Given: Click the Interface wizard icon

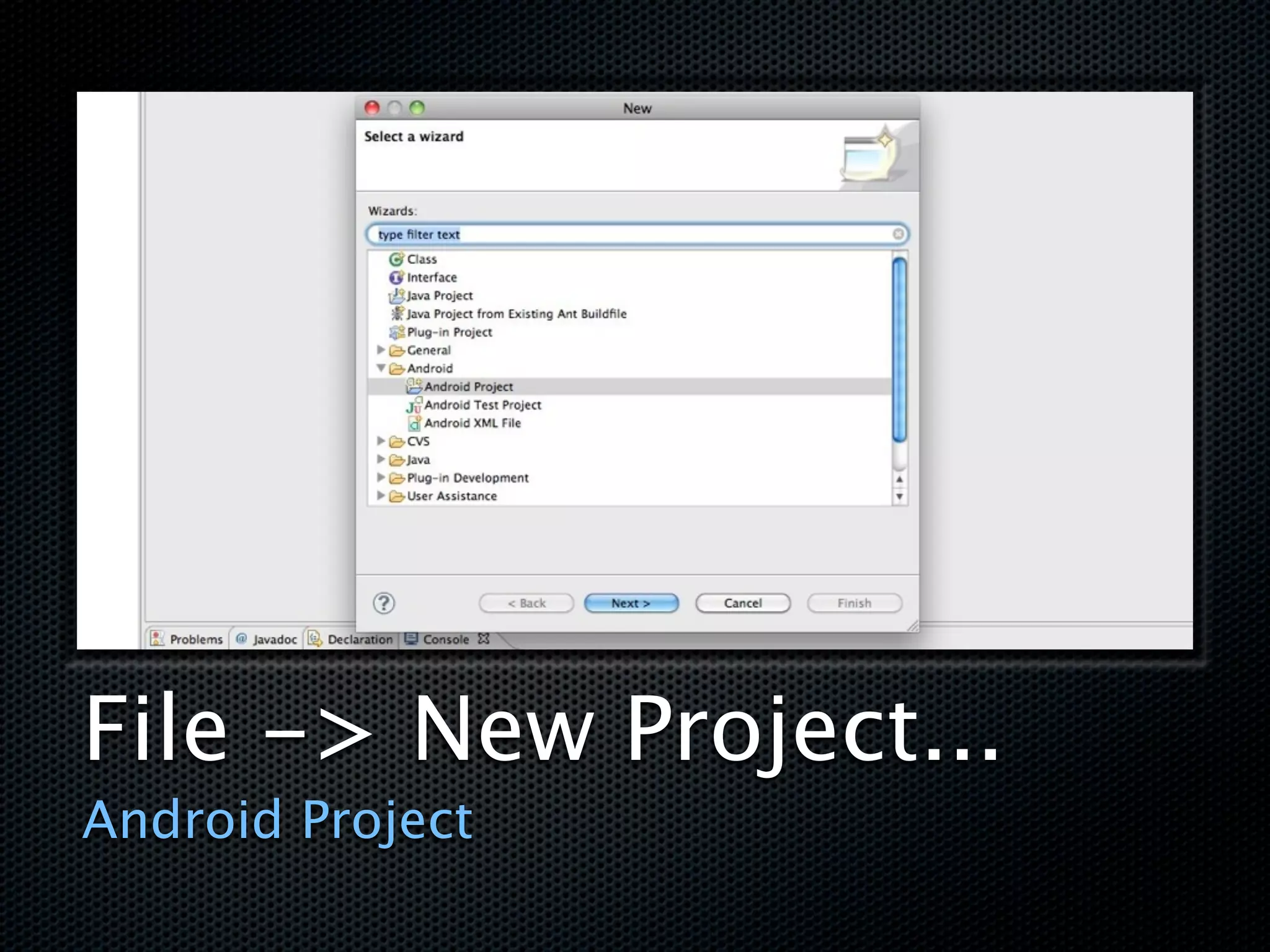Looking at the screenshot, I should click(x=396, y=278).
